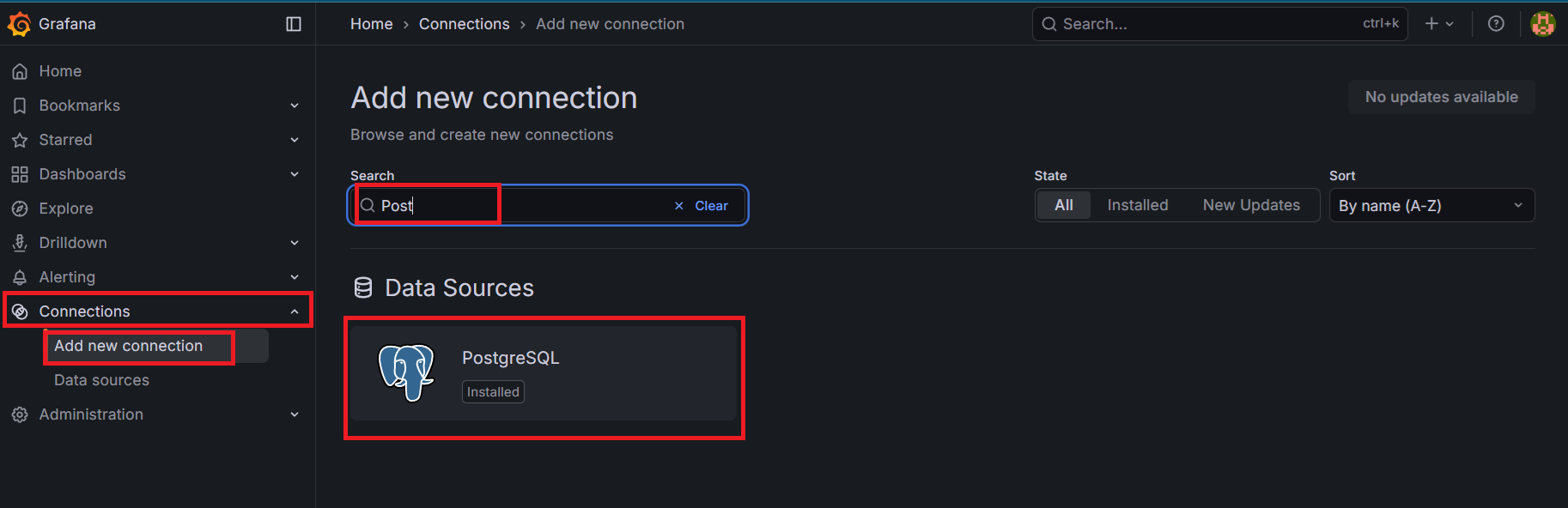Click the PostgreSQL elephant logo
Screen dimensions: 1568x508
(x=407, y=372)
